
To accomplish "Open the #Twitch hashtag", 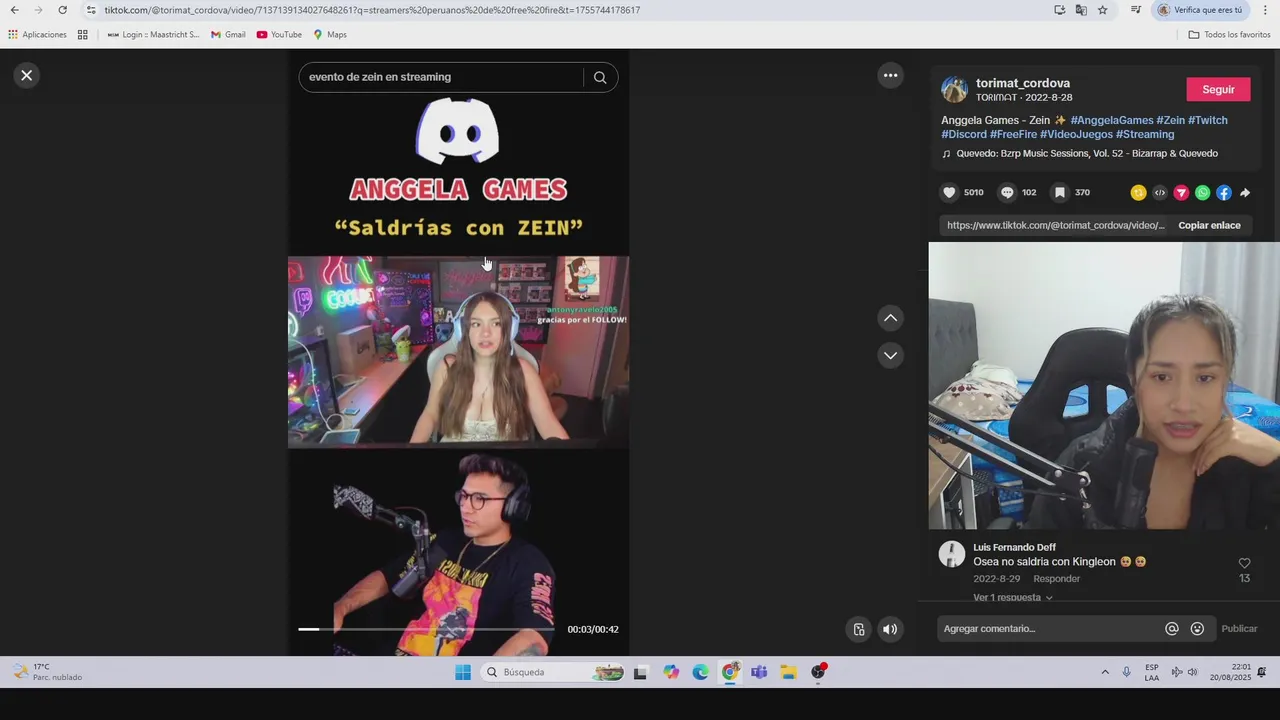I will pyautogui.click(x=1208, y=120).
